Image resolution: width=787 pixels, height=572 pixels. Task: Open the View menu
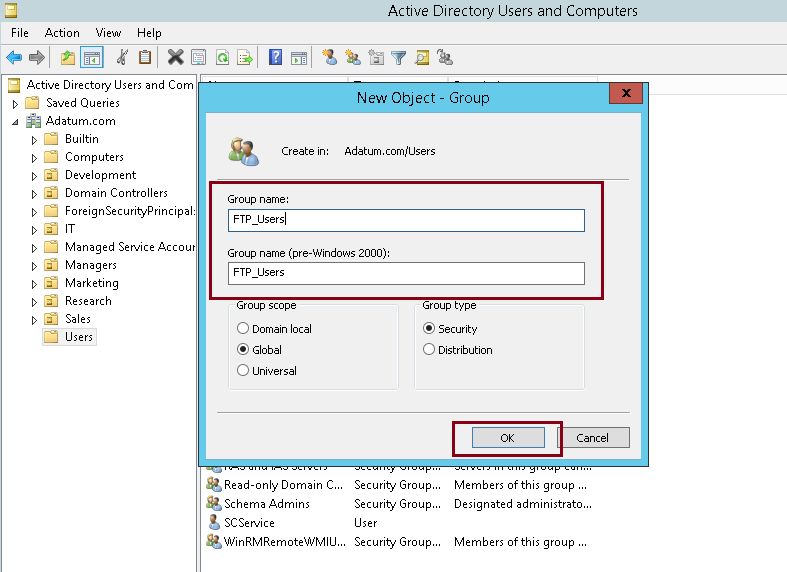pos(108,33)
